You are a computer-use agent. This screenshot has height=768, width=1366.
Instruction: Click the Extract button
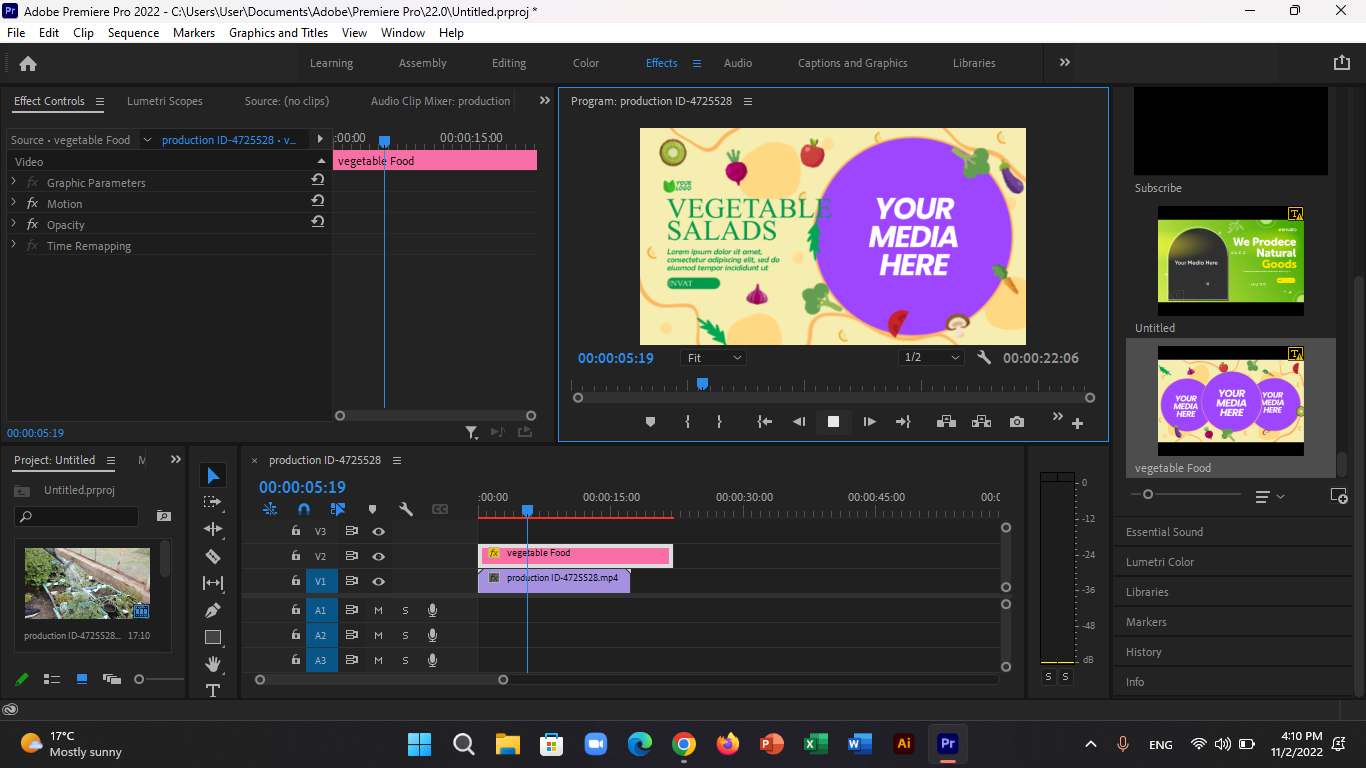coord(981,422)
